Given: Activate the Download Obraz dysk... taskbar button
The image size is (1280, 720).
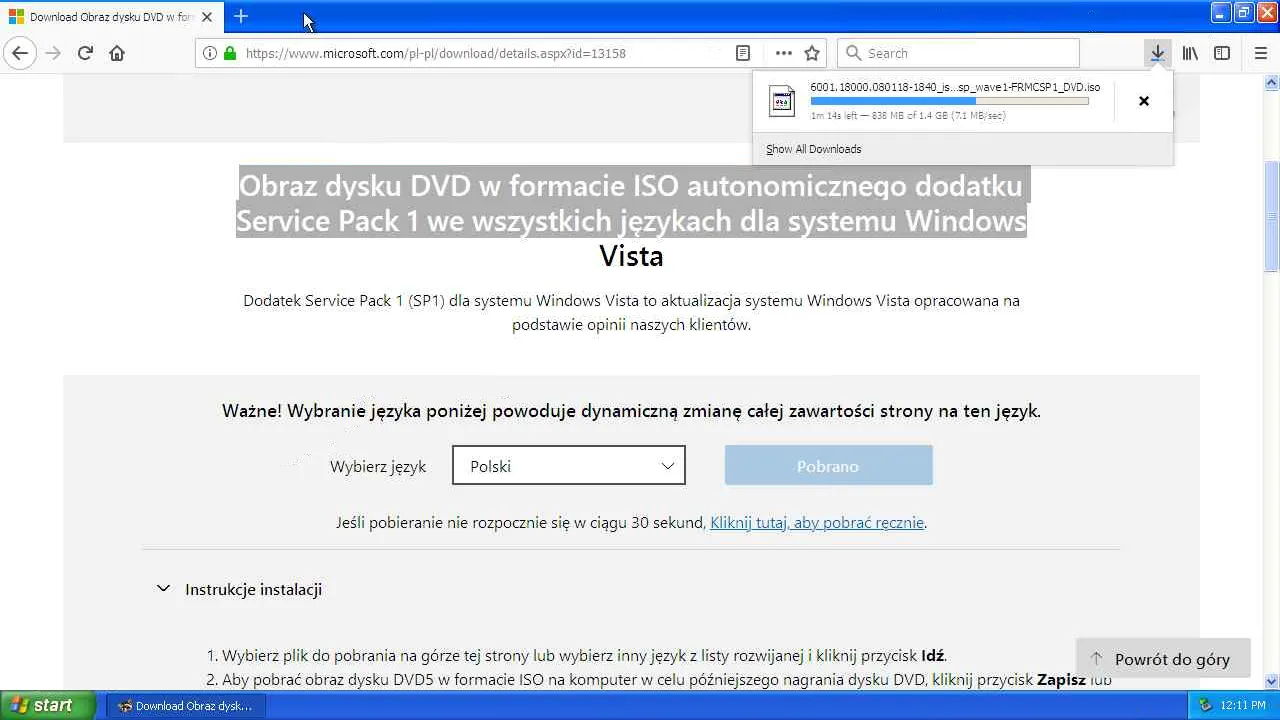Looking at the screenshot, I should pyautogui.click(x=185, y=706).
